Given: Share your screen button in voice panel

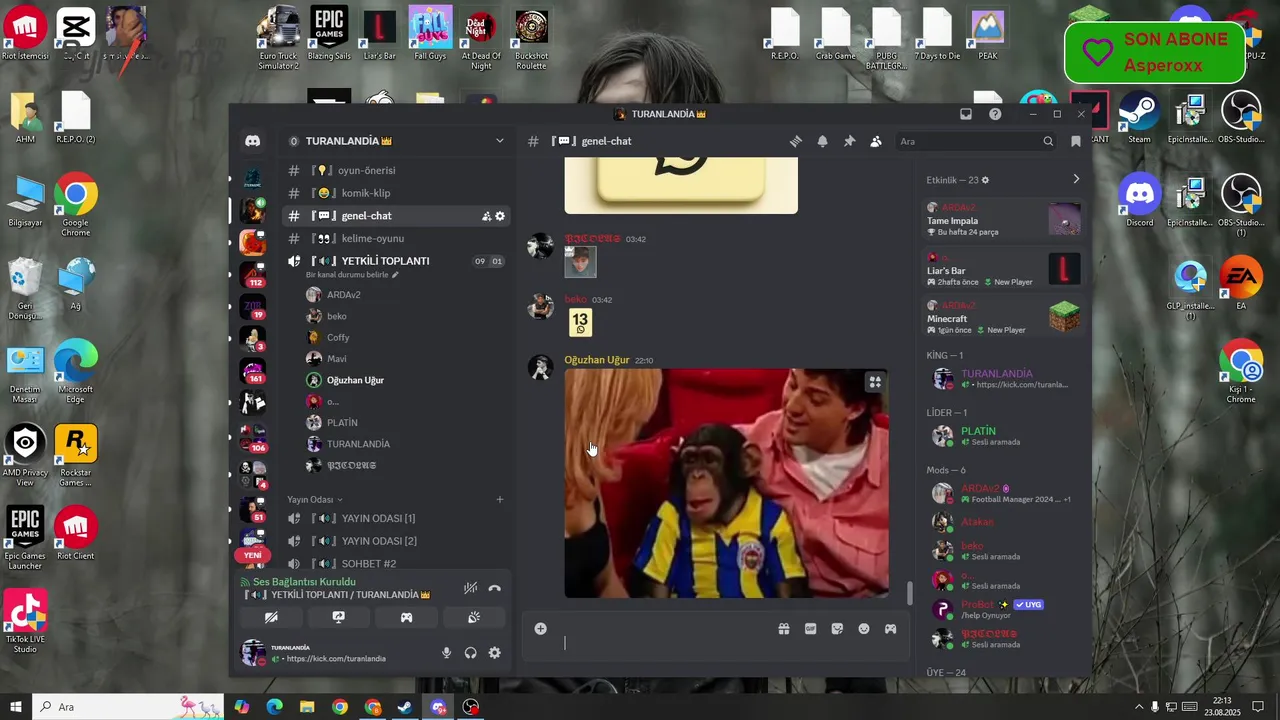Looking at the screenshot, I should (339, 617).
